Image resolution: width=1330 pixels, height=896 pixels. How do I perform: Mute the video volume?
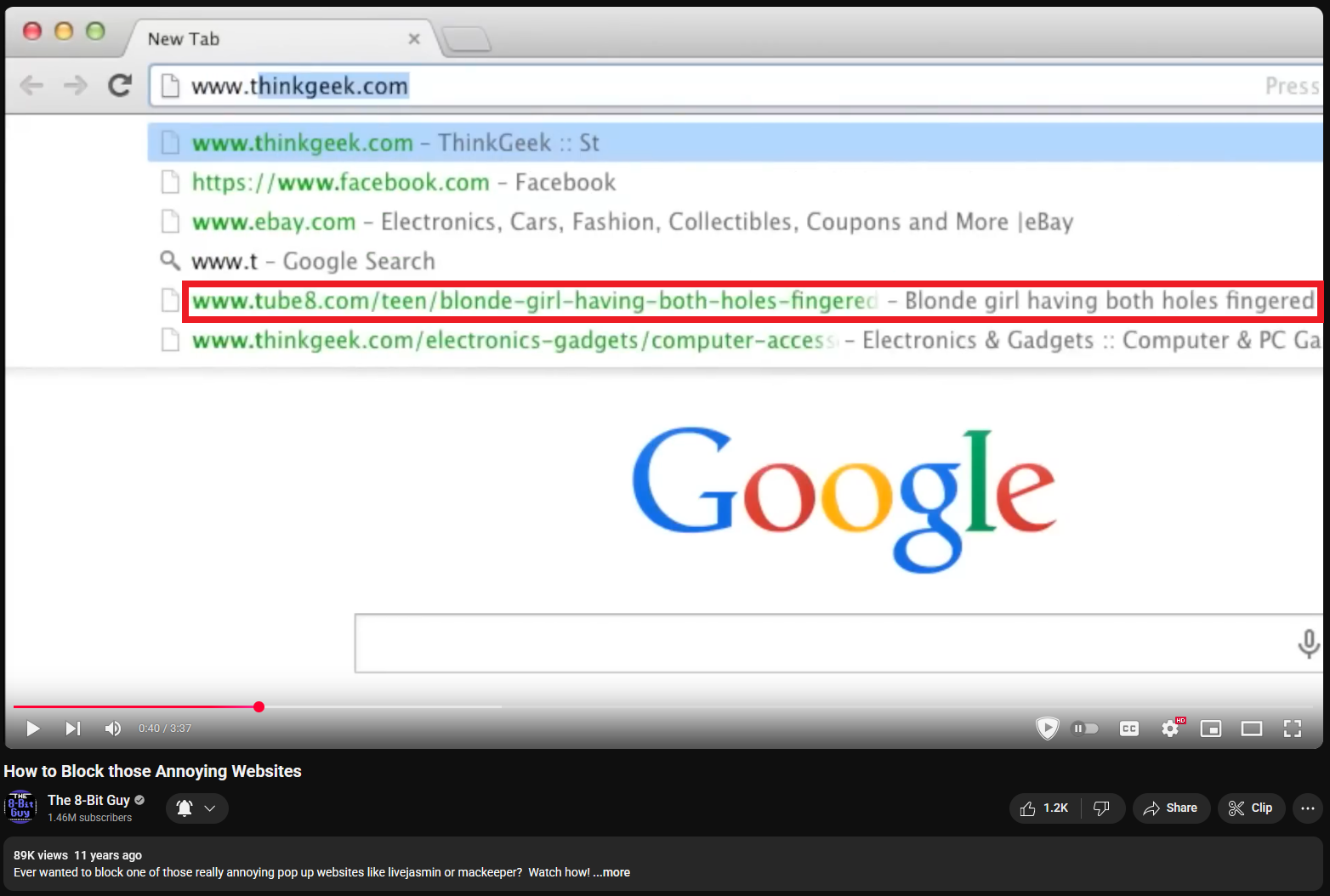tap(113, 729)
